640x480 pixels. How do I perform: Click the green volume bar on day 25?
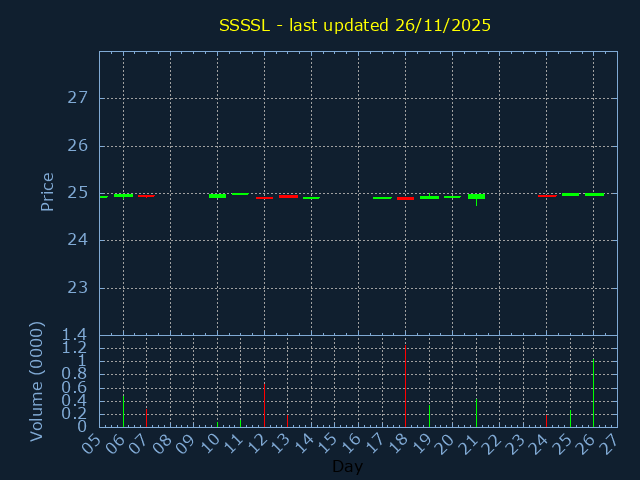570,418
